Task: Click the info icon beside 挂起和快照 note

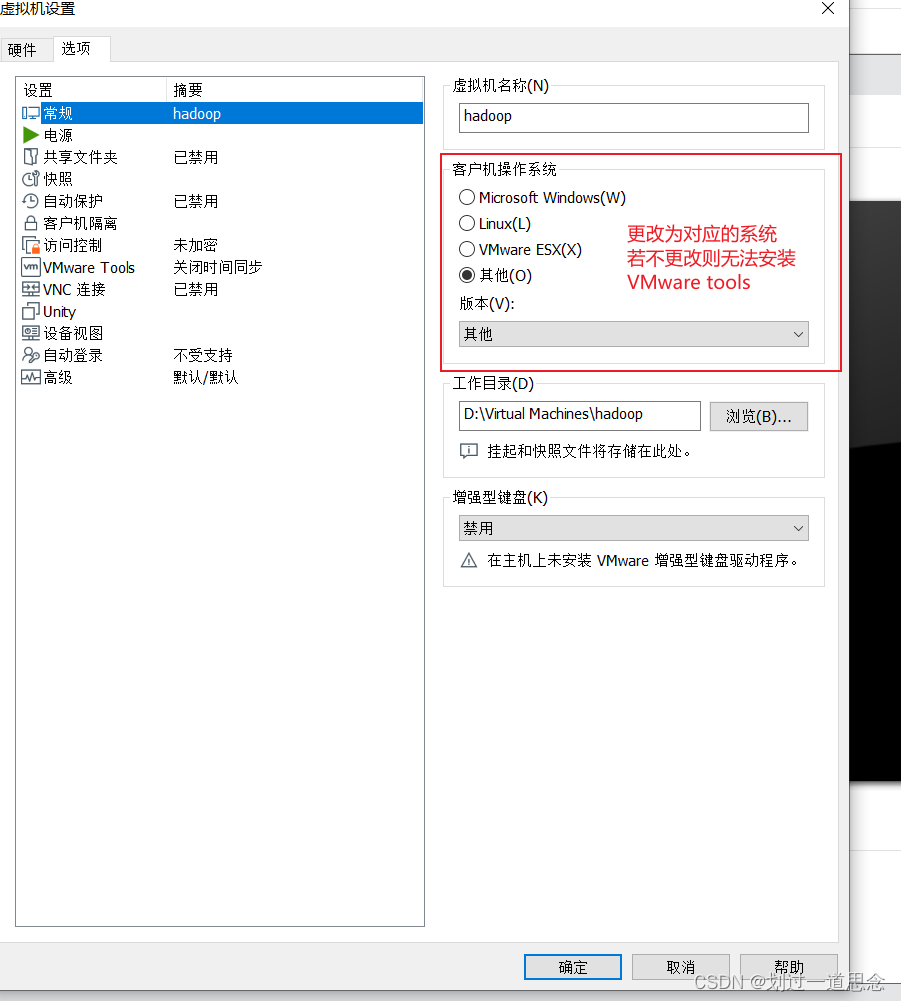Action: coord(469,451)
